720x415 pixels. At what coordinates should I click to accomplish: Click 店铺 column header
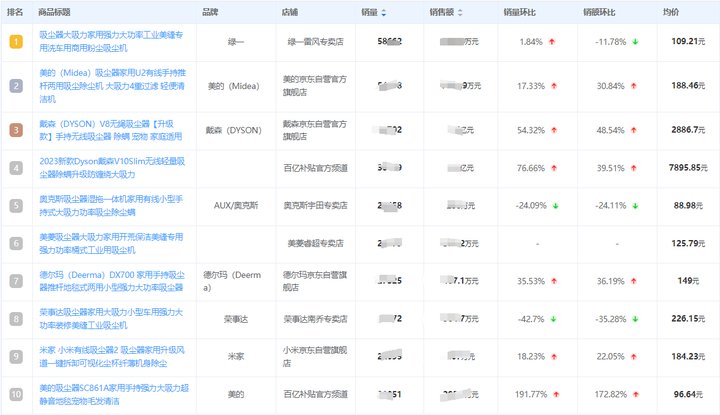(290, 12)
